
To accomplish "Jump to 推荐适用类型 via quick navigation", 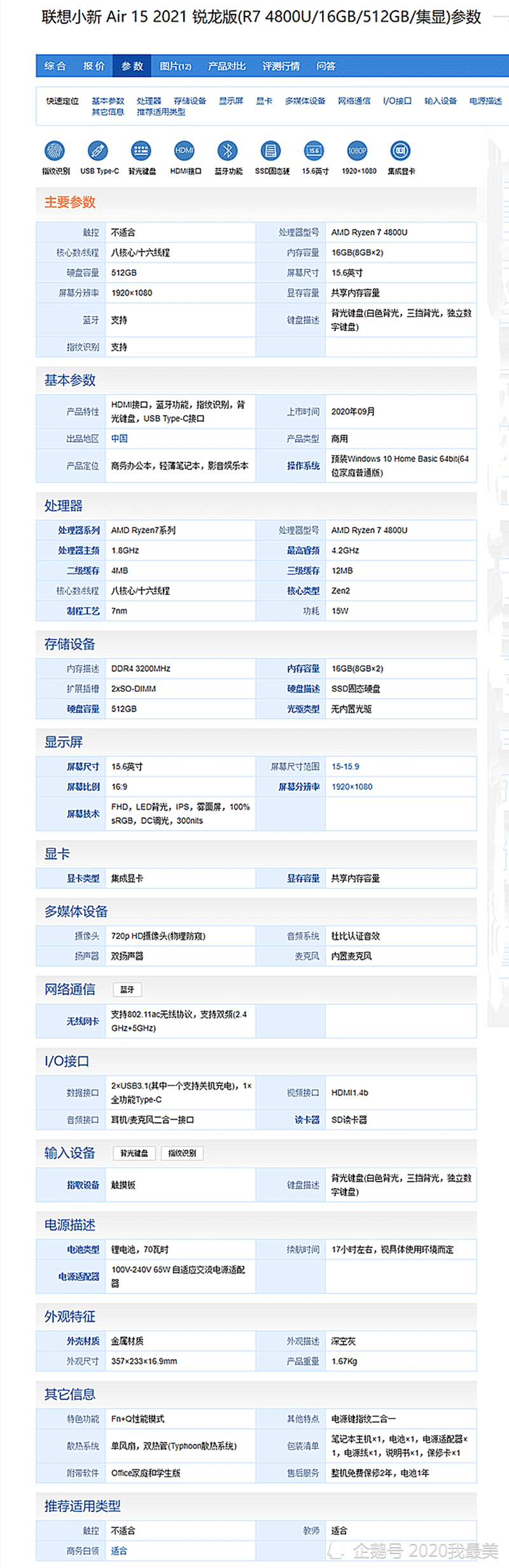I will pyautogui.click(x=161, y=112).
